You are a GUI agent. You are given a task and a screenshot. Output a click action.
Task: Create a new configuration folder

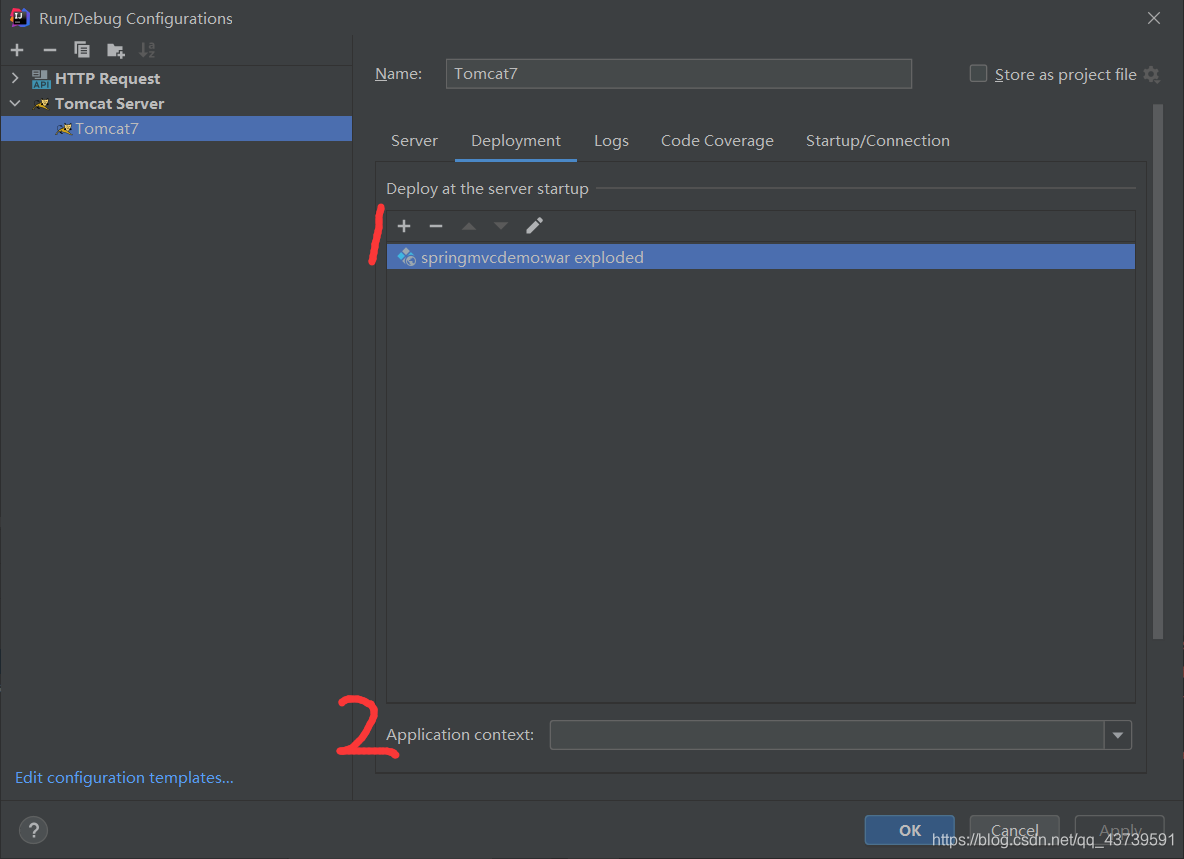pyautogui.click(x=114, y=49)
